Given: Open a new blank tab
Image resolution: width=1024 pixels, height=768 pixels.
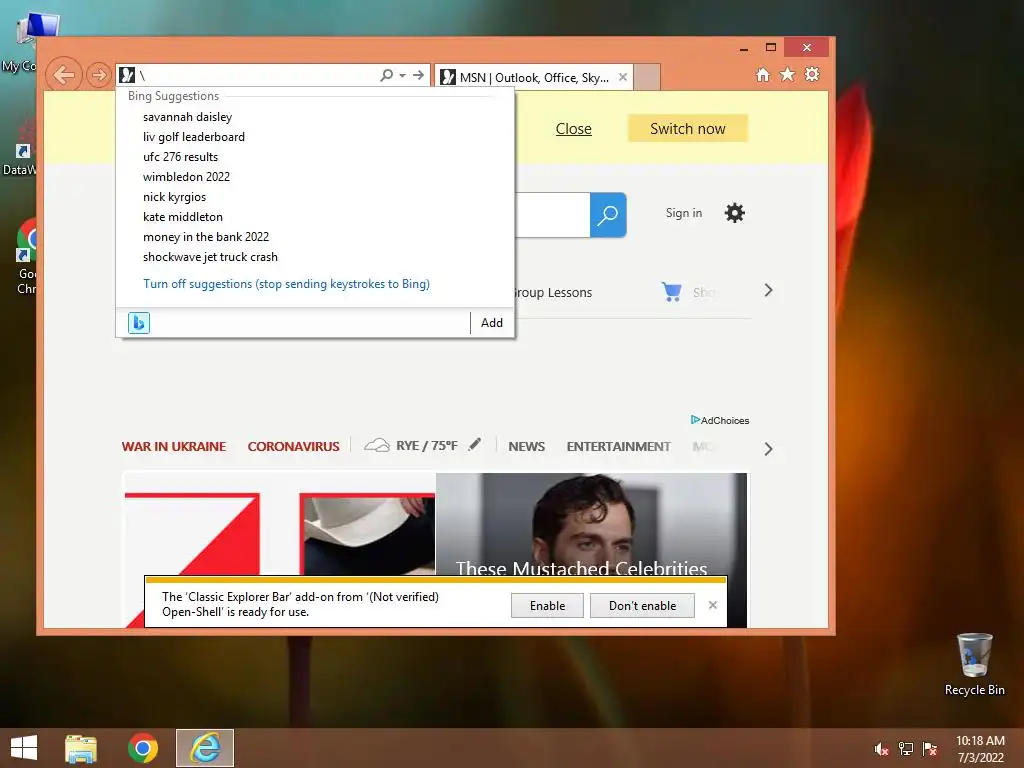Looking at the screenshot, I should [647, 77].
